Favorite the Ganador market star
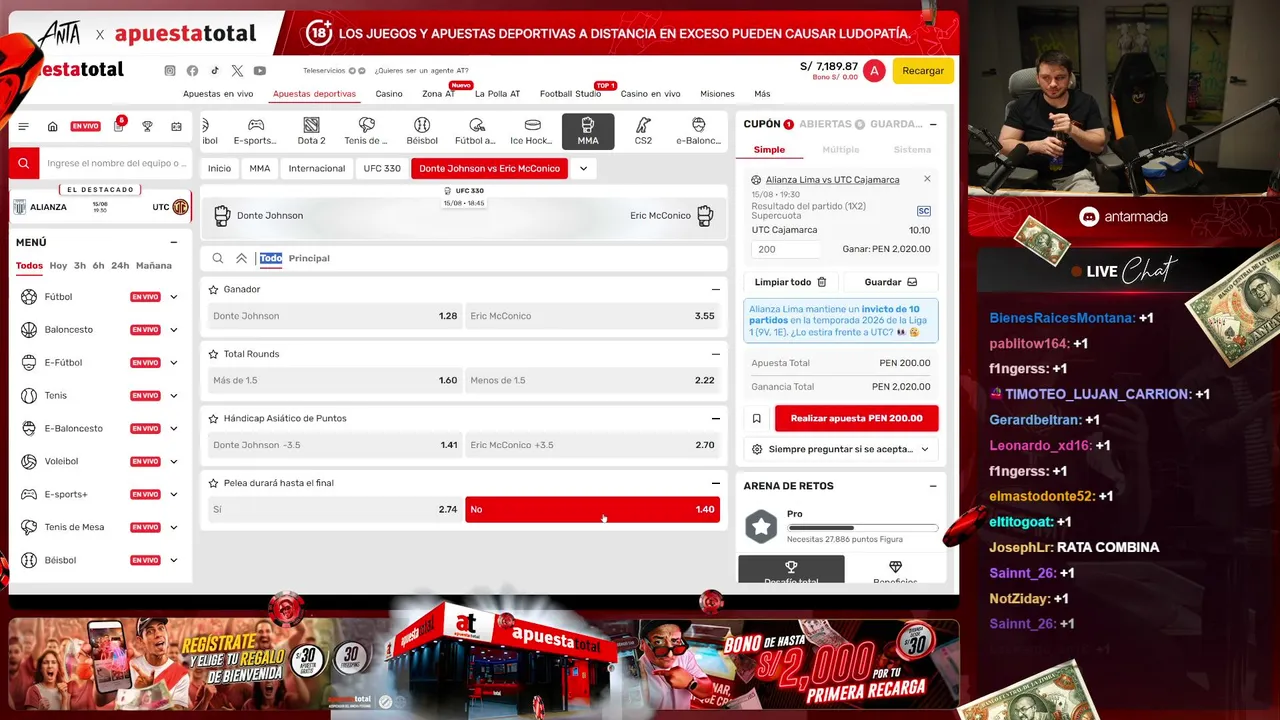 (x=213, y=289)
